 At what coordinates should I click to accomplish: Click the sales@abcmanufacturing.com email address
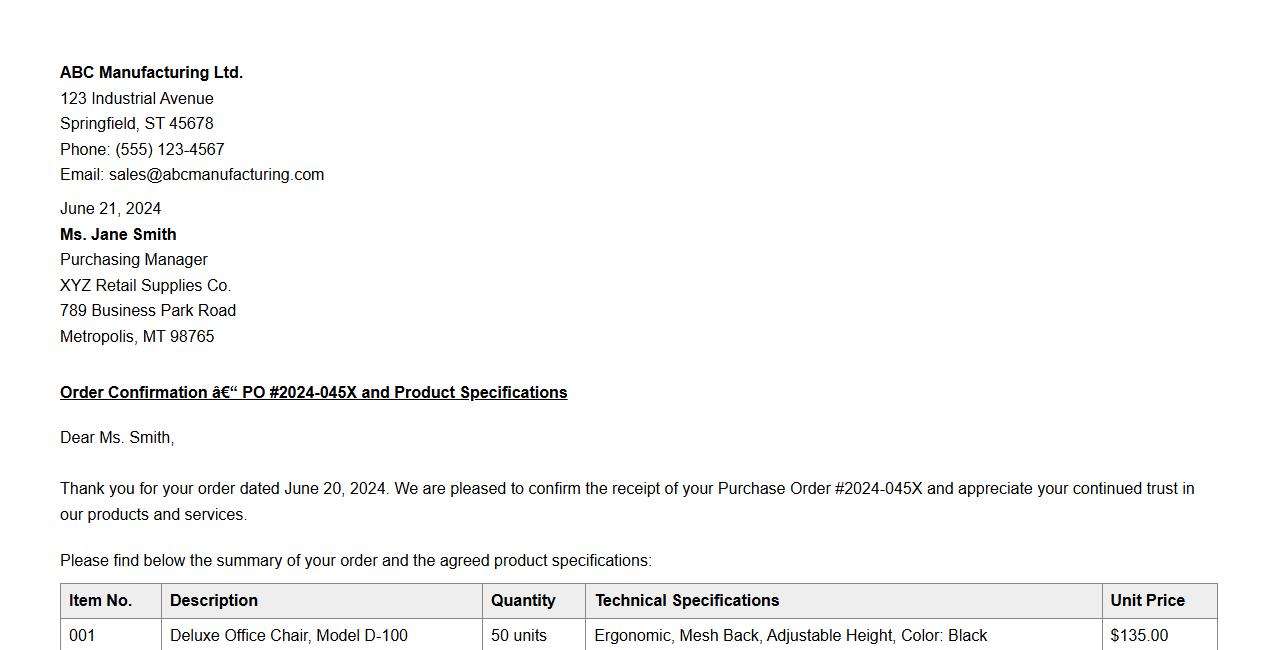pyautogui.click(x=216, y=175)
